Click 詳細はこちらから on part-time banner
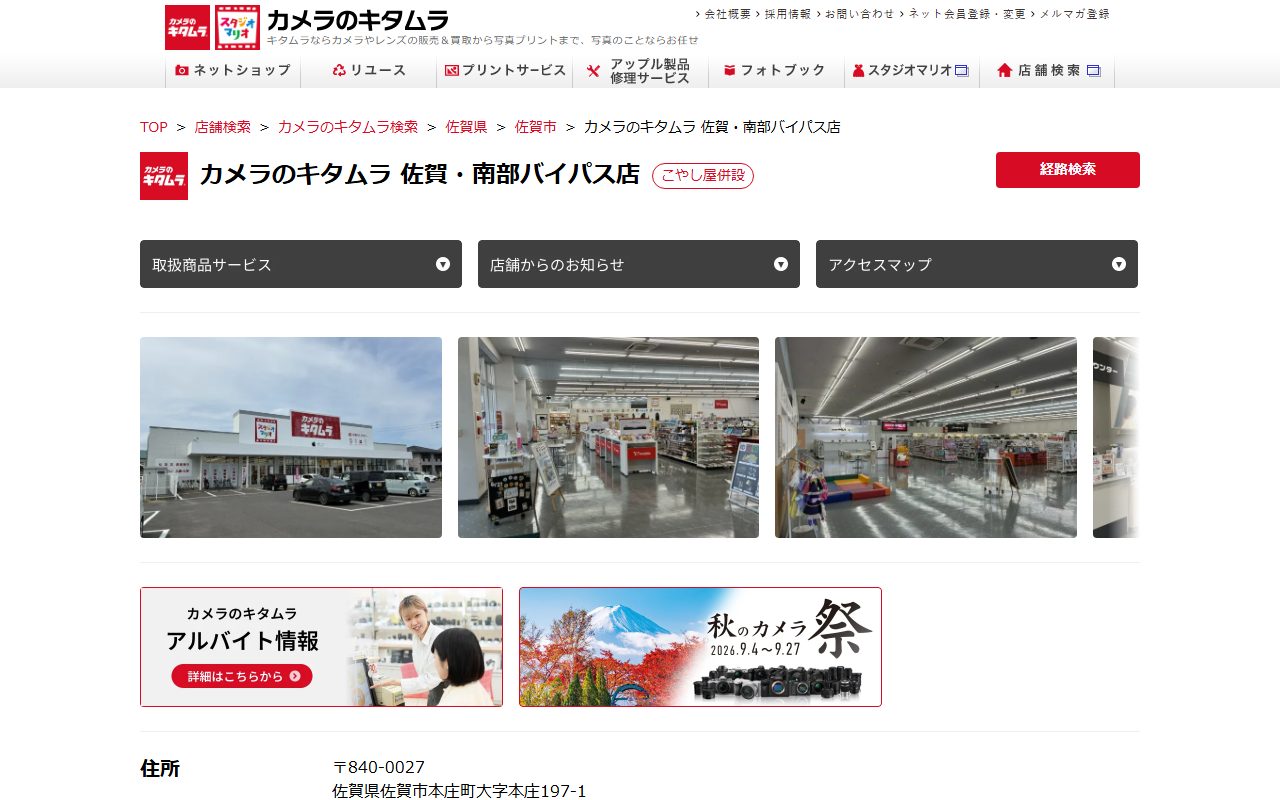The height and width of the screenshot is (800, 1280). click(x=242, y=676)
